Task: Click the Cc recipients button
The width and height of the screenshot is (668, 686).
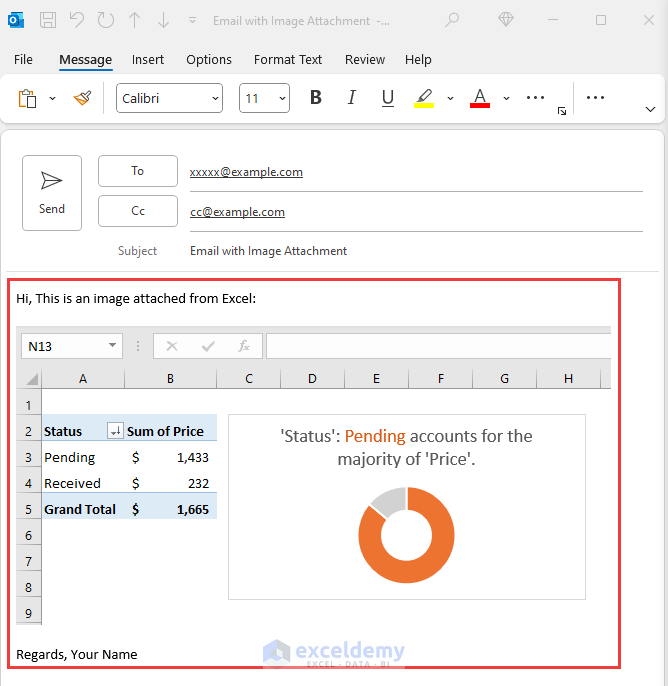Action: tap(138, 211)
